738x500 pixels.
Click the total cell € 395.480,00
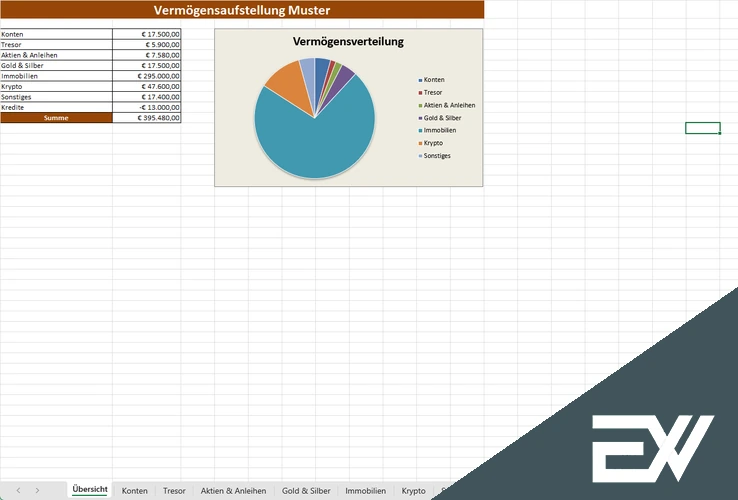coord(147,118)
